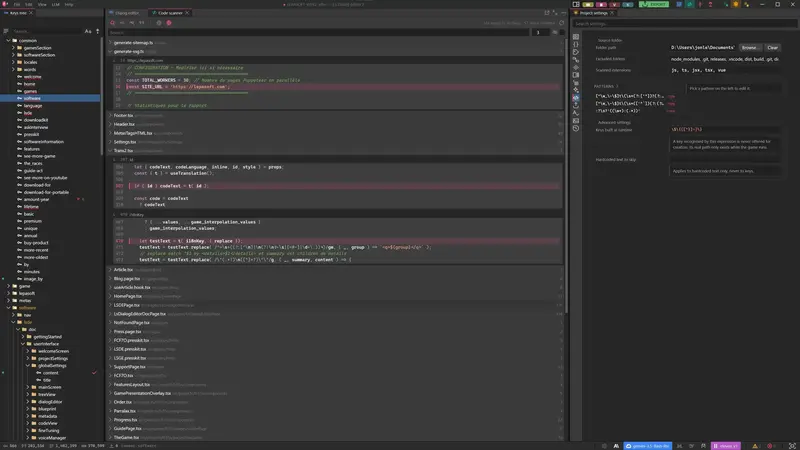Expand the gameSection folder
800x450 pixels.
13,47
